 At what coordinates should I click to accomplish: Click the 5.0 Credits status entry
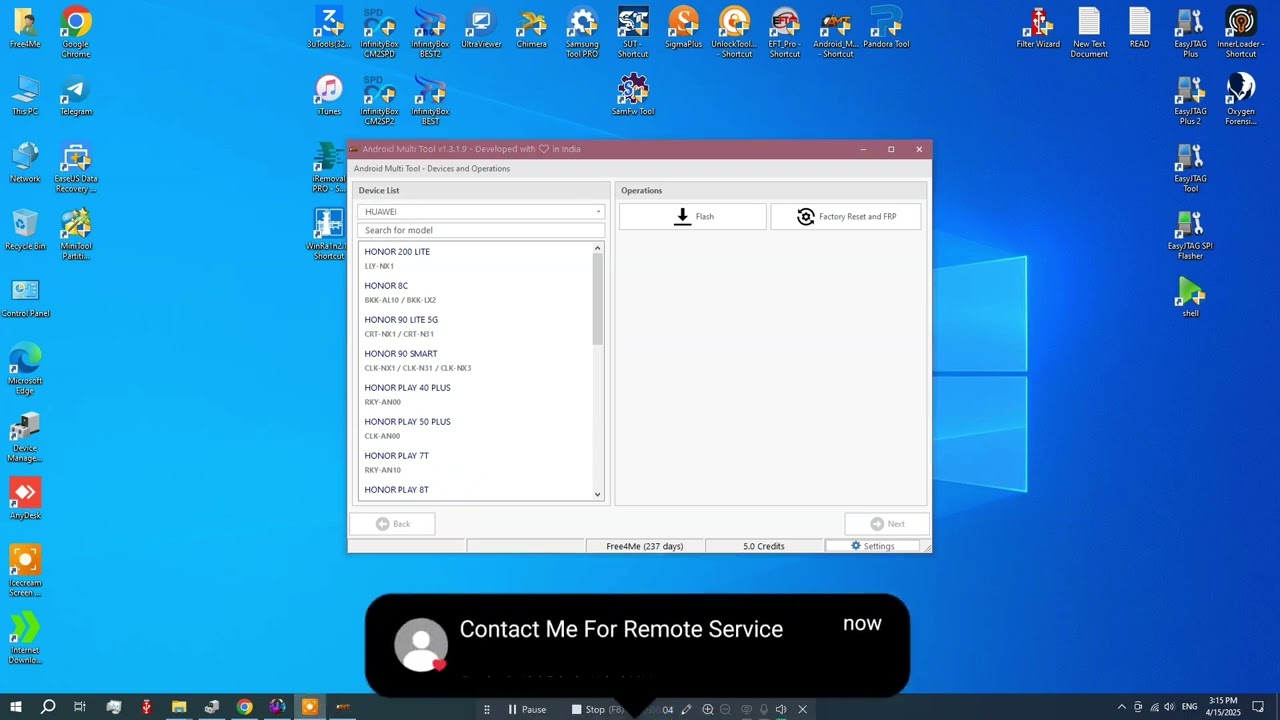(764, 546)
